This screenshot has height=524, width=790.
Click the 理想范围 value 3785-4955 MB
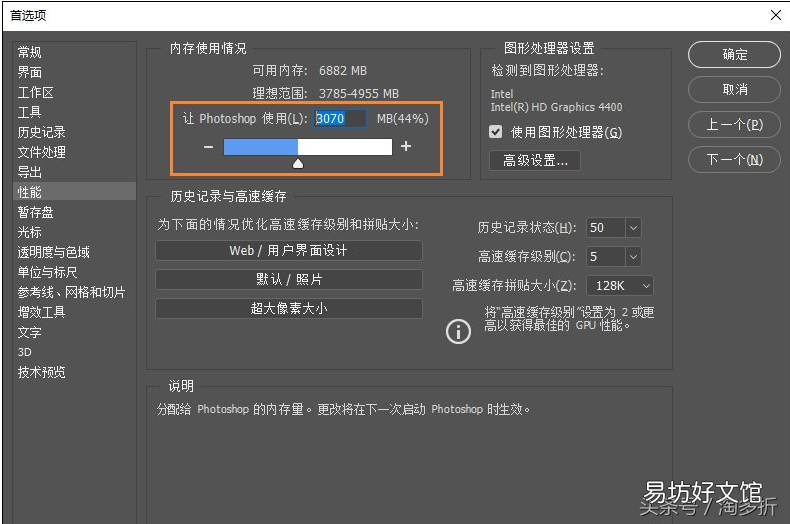(359, 93)
